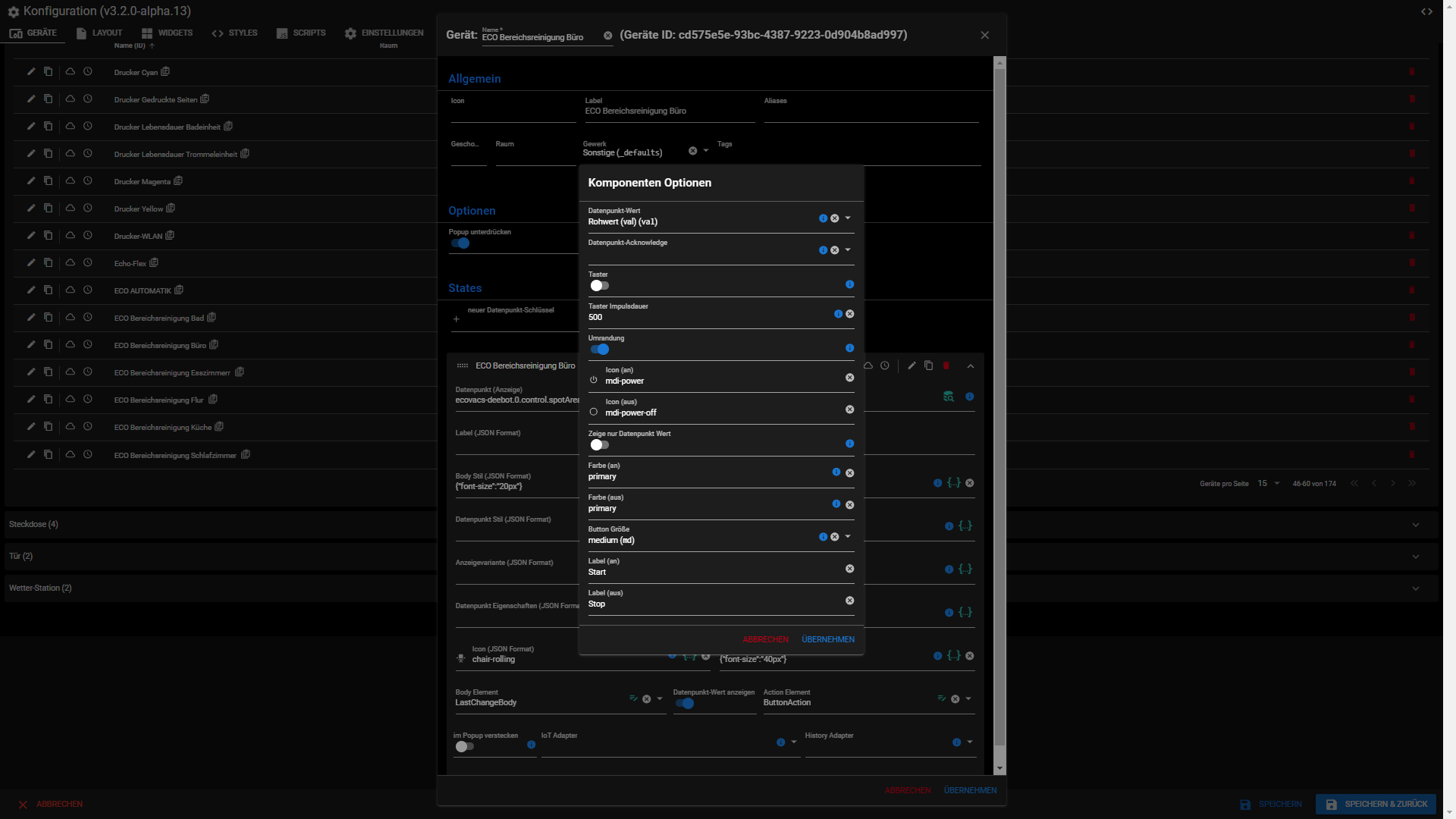The height and width of the screenshot is (819, 1456).
Task: Clear the Datenpunkt-Wert selection
Action: click(x=835, y=218)
